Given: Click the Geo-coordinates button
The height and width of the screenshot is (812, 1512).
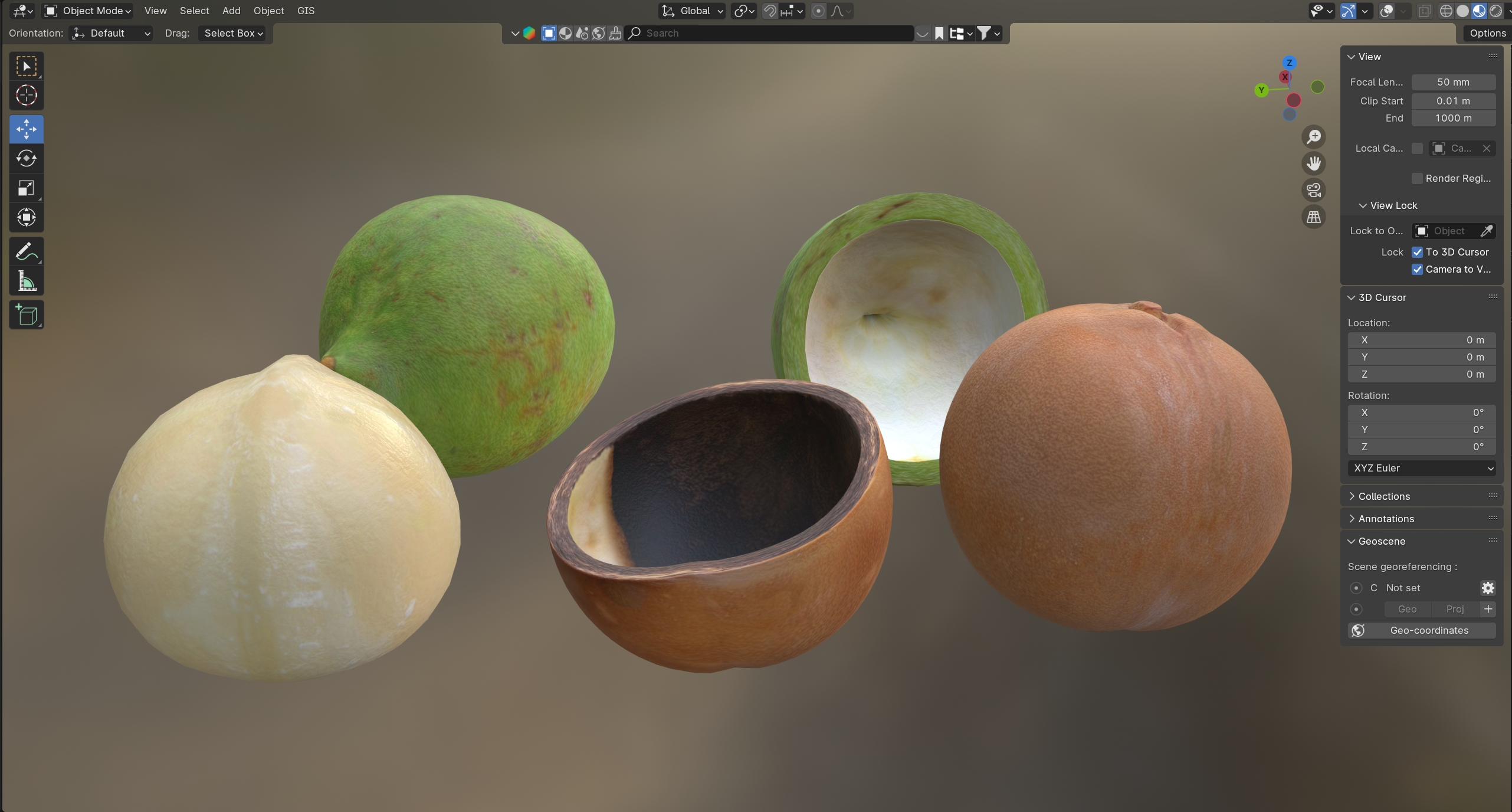Looking at the screenshot, I should [1421, 630].
